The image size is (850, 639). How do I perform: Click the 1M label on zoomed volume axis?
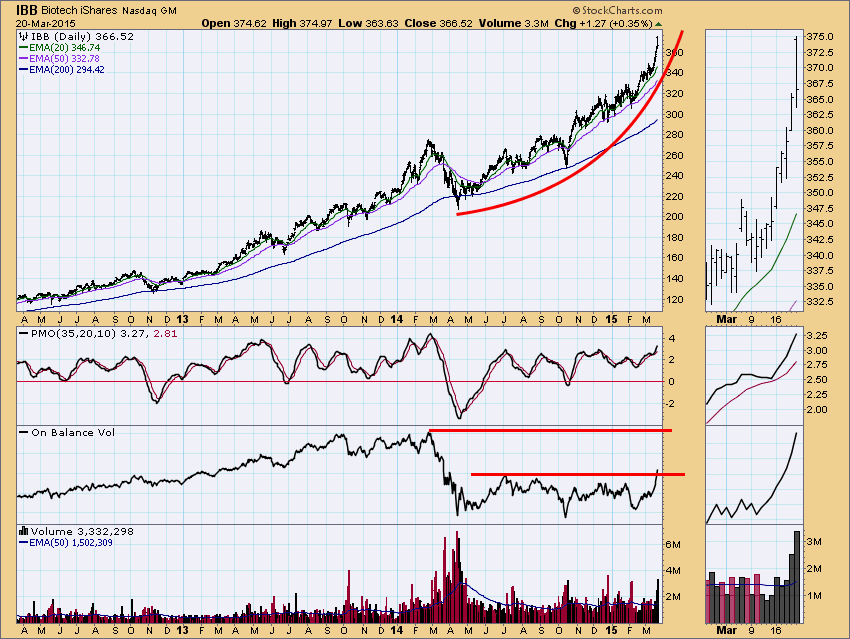coord(814,596)
